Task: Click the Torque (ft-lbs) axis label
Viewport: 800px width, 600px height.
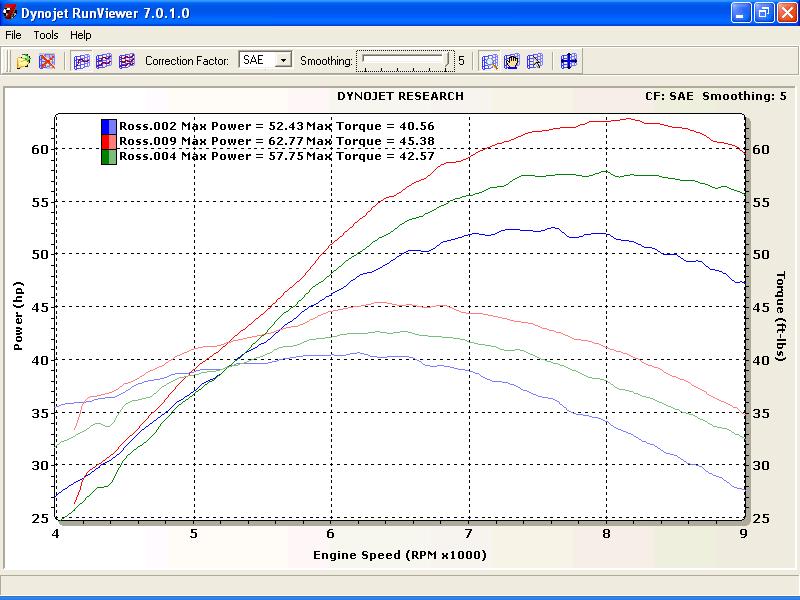Action: coord(780,316)
